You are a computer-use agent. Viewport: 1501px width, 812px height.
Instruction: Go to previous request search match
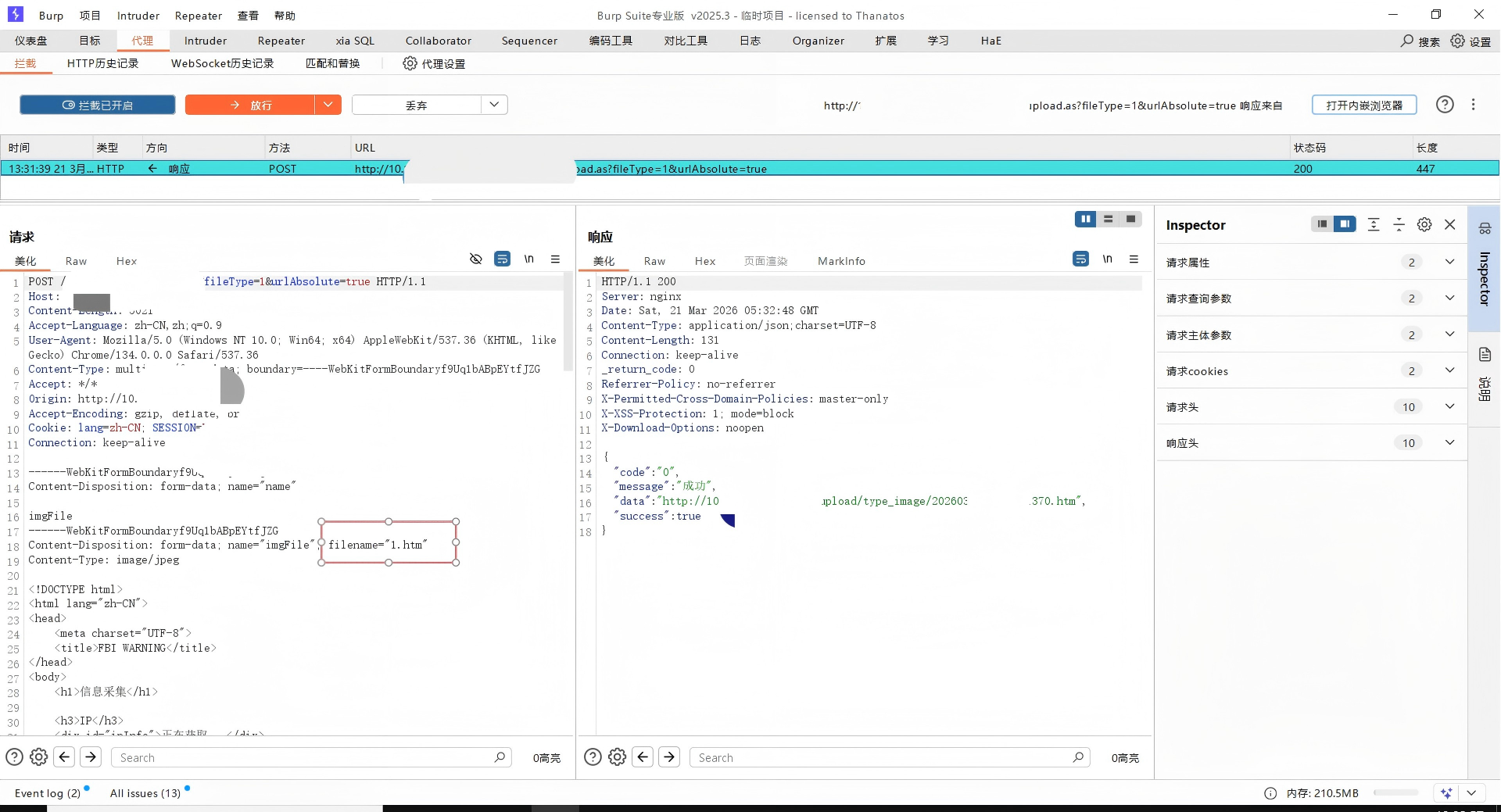[65, 757]
